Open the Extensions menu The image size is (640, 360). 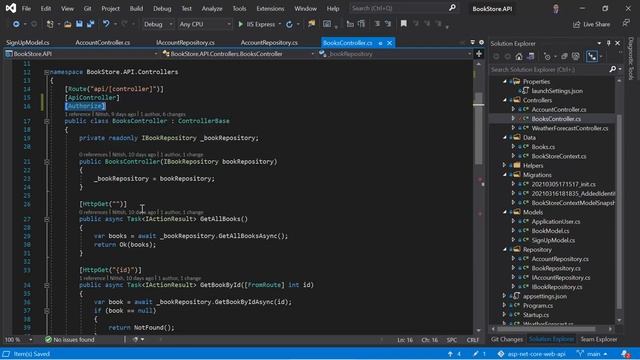click(270, 9)
